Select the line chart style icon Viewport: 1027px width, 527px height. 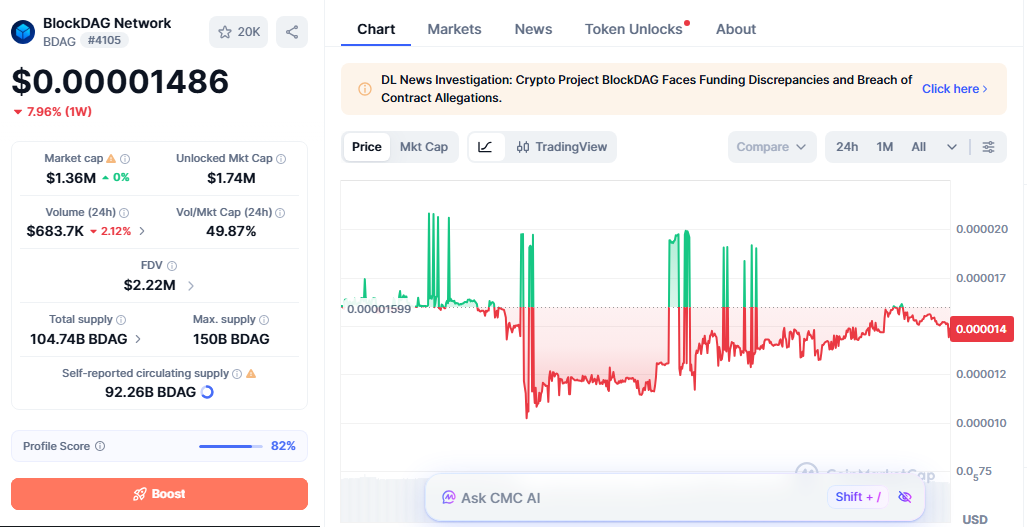(x=486, y=147)
